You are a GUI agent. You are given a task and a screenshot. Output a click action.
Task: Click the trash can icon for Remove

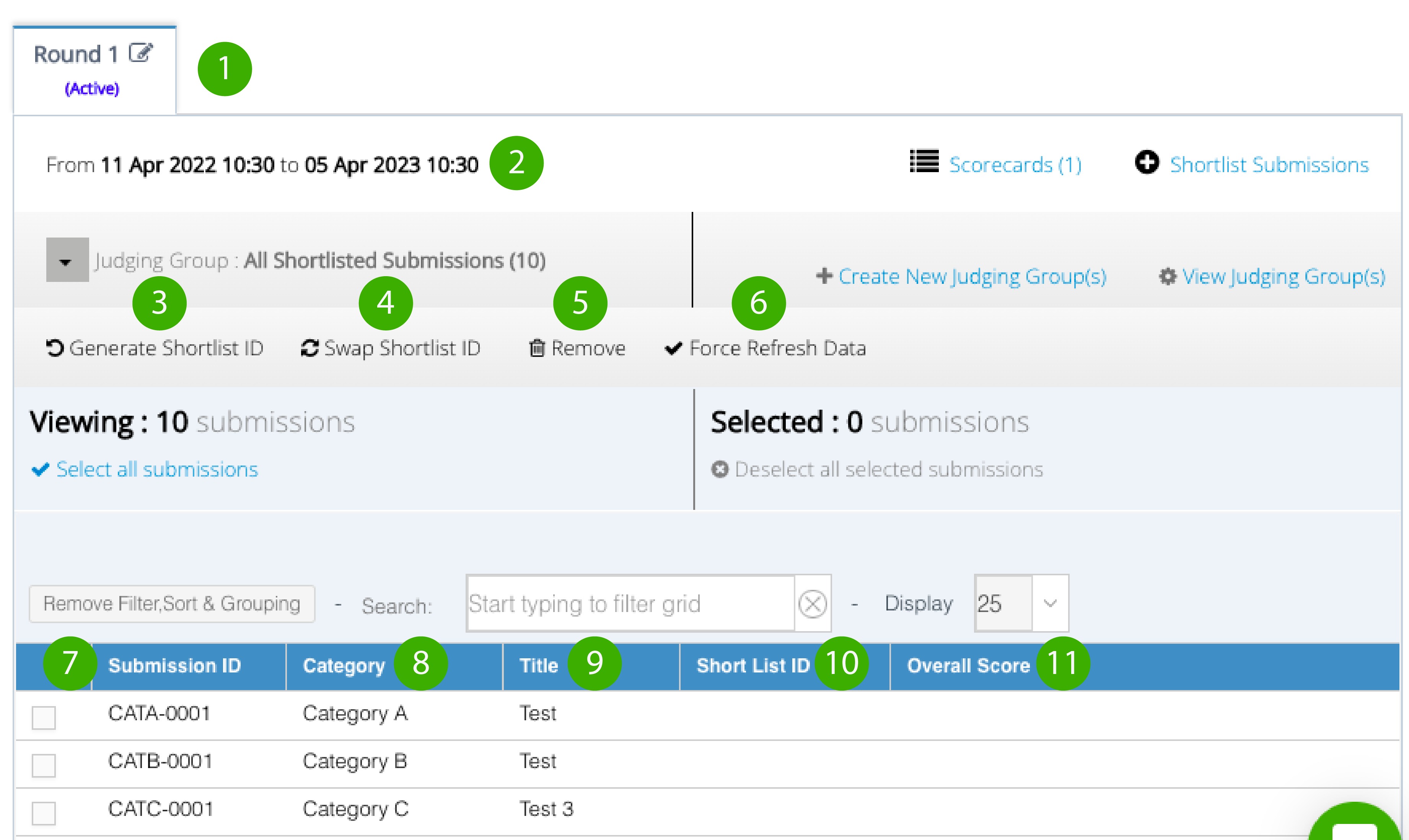537,348
